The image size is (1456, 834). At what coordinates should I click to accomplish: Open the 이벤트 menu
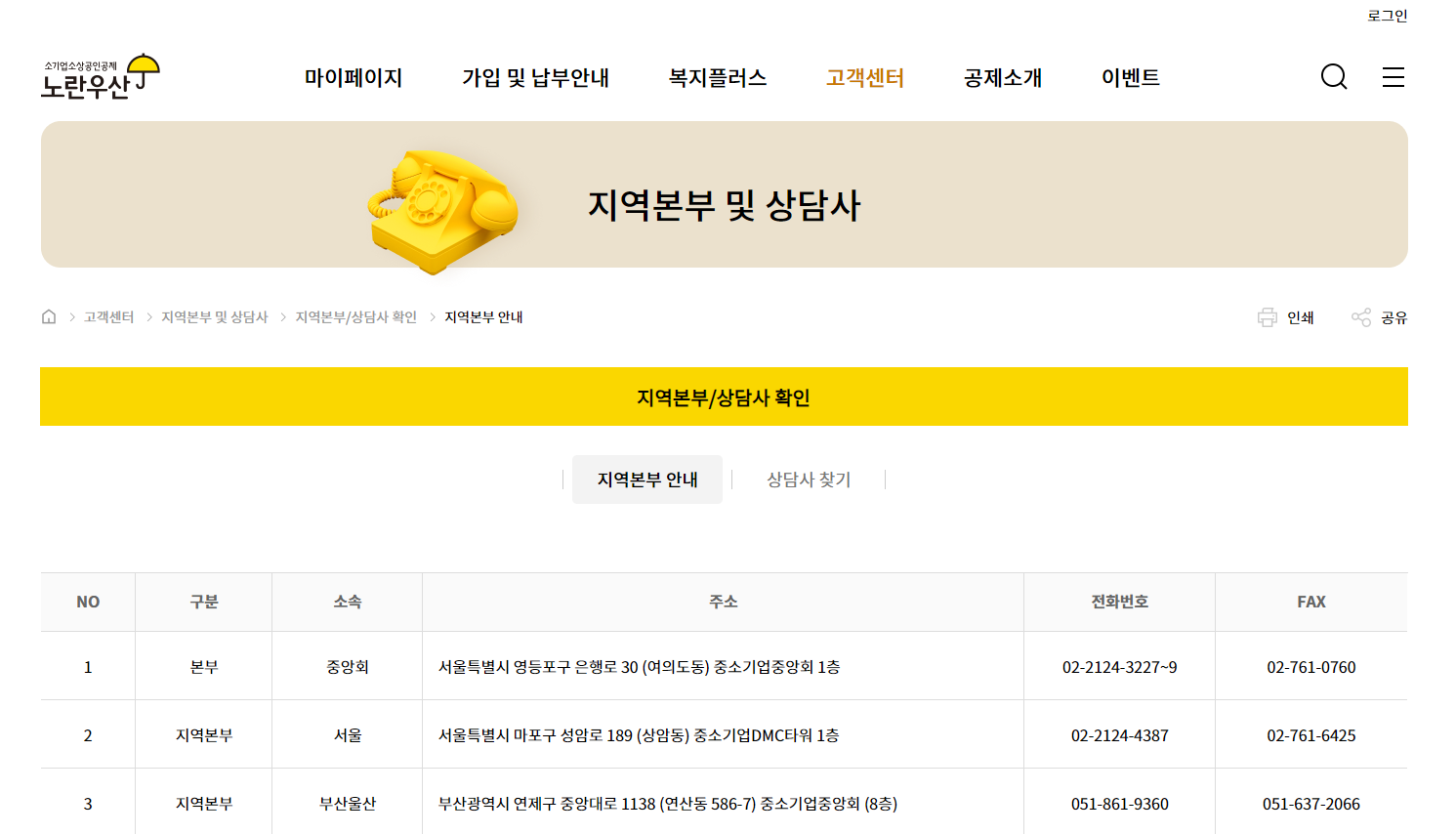point(1130,77)
